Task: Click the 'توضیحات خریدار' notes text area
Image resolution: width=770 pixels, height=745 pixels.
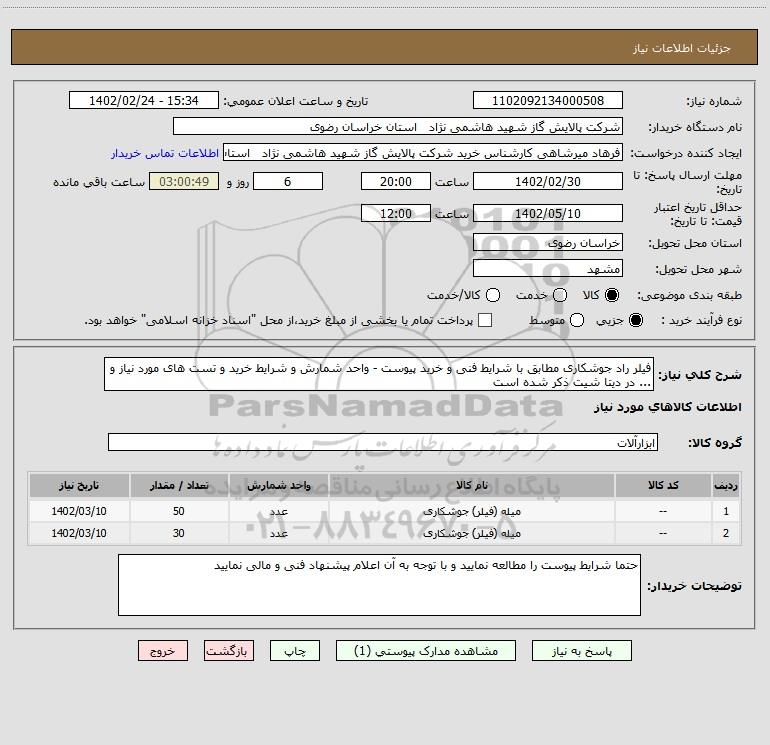Action: tap(380, 585)
